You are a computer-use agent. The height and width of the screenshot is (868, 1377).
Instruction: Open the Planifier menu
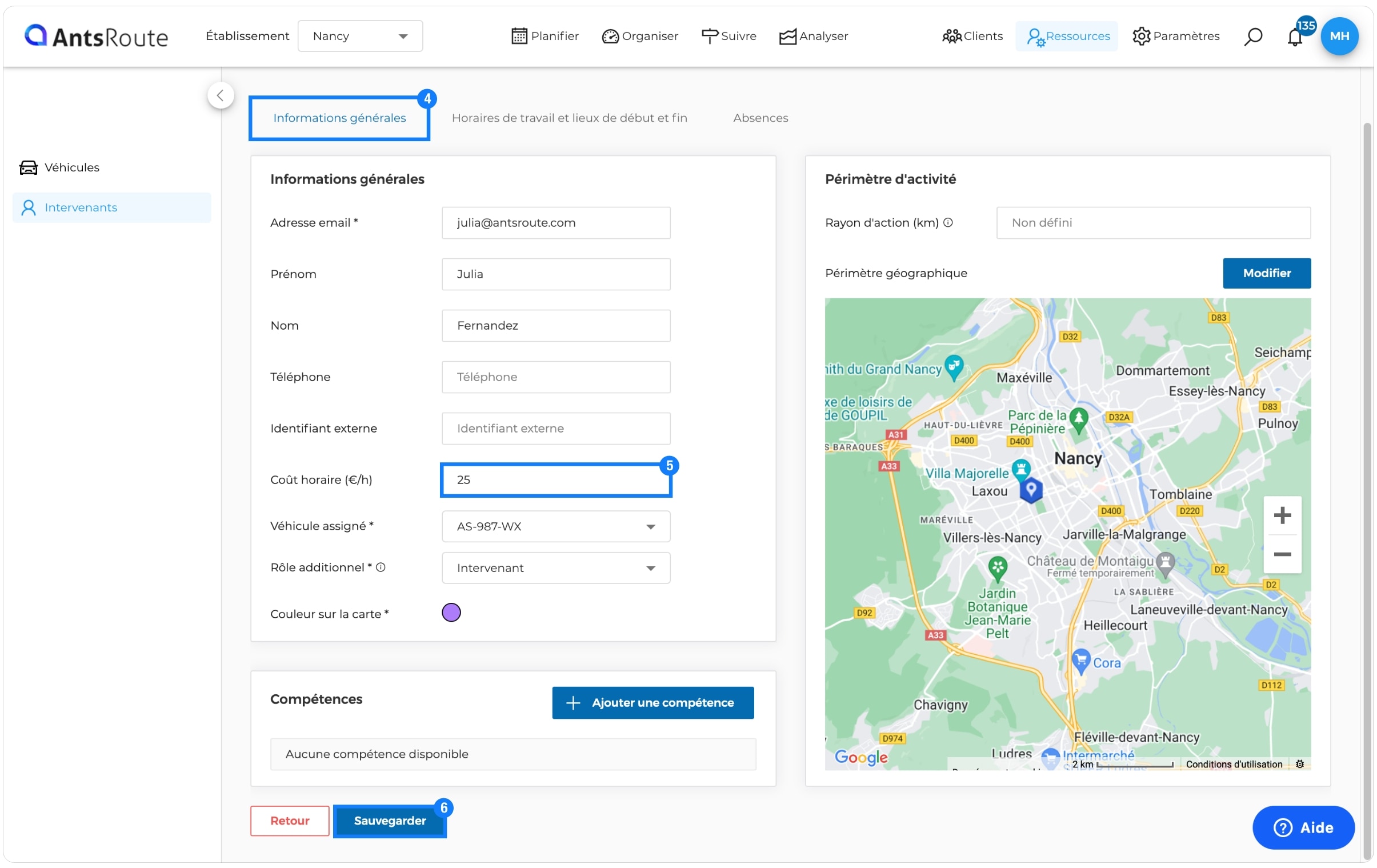[545, 36]
